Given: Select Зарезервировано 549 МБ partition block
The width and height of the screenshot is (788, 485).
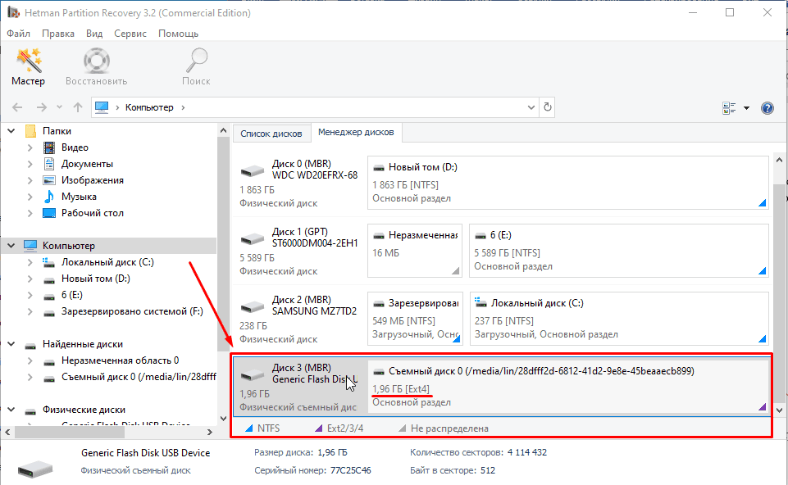Looking at the screenshot, I should [415, 319].
